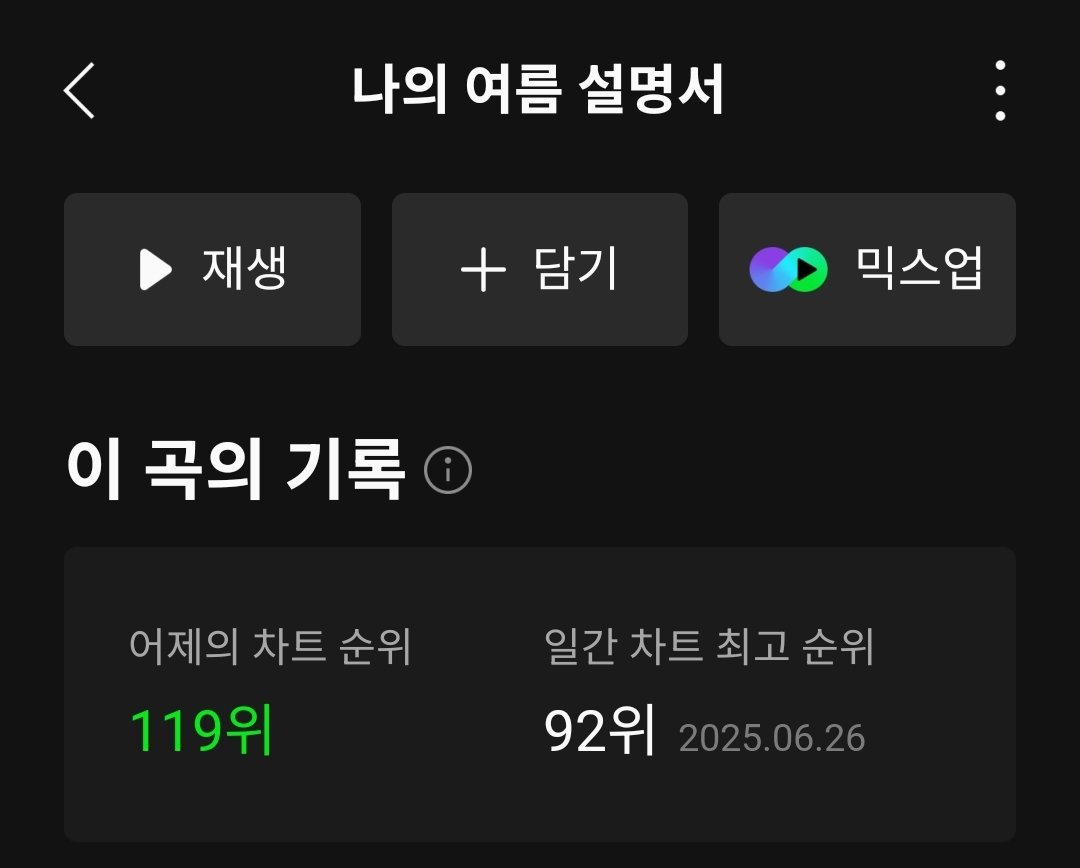Tap the song title 나의 여름 설명서
The height and width of the screenshot is (868, 1080).
coord(538,90)
